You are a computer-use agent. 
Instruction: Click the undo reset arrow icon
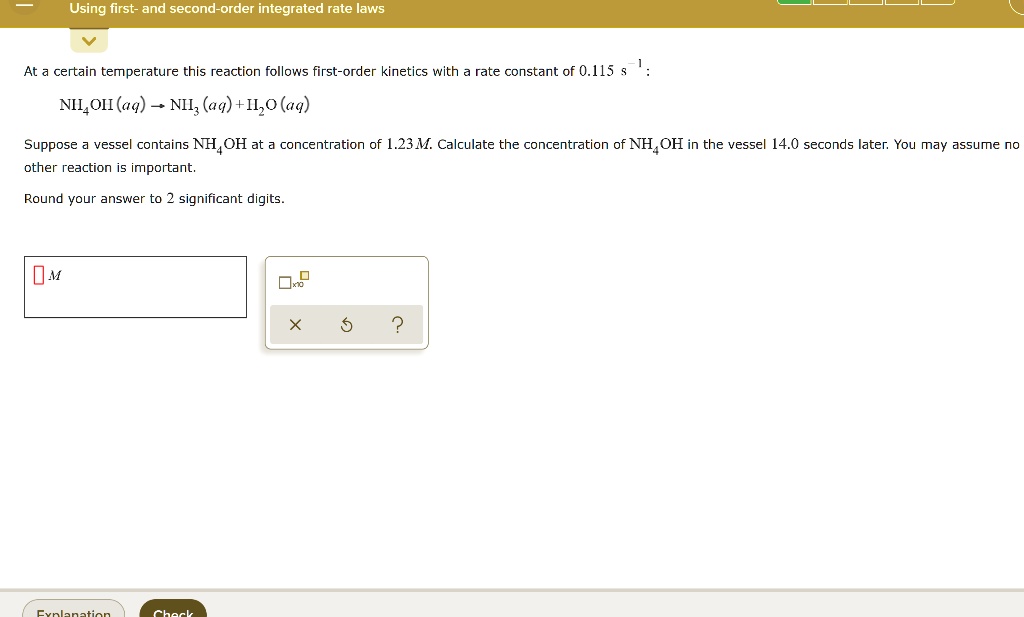pyautogui.click(x=346, y=324)
